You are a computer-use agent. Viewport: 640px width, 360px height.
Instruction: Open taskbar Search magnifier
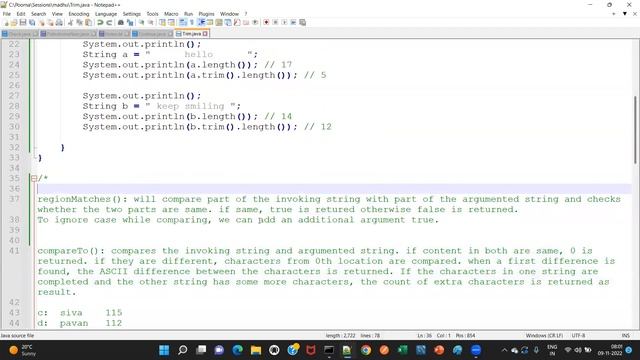point(182,350)
